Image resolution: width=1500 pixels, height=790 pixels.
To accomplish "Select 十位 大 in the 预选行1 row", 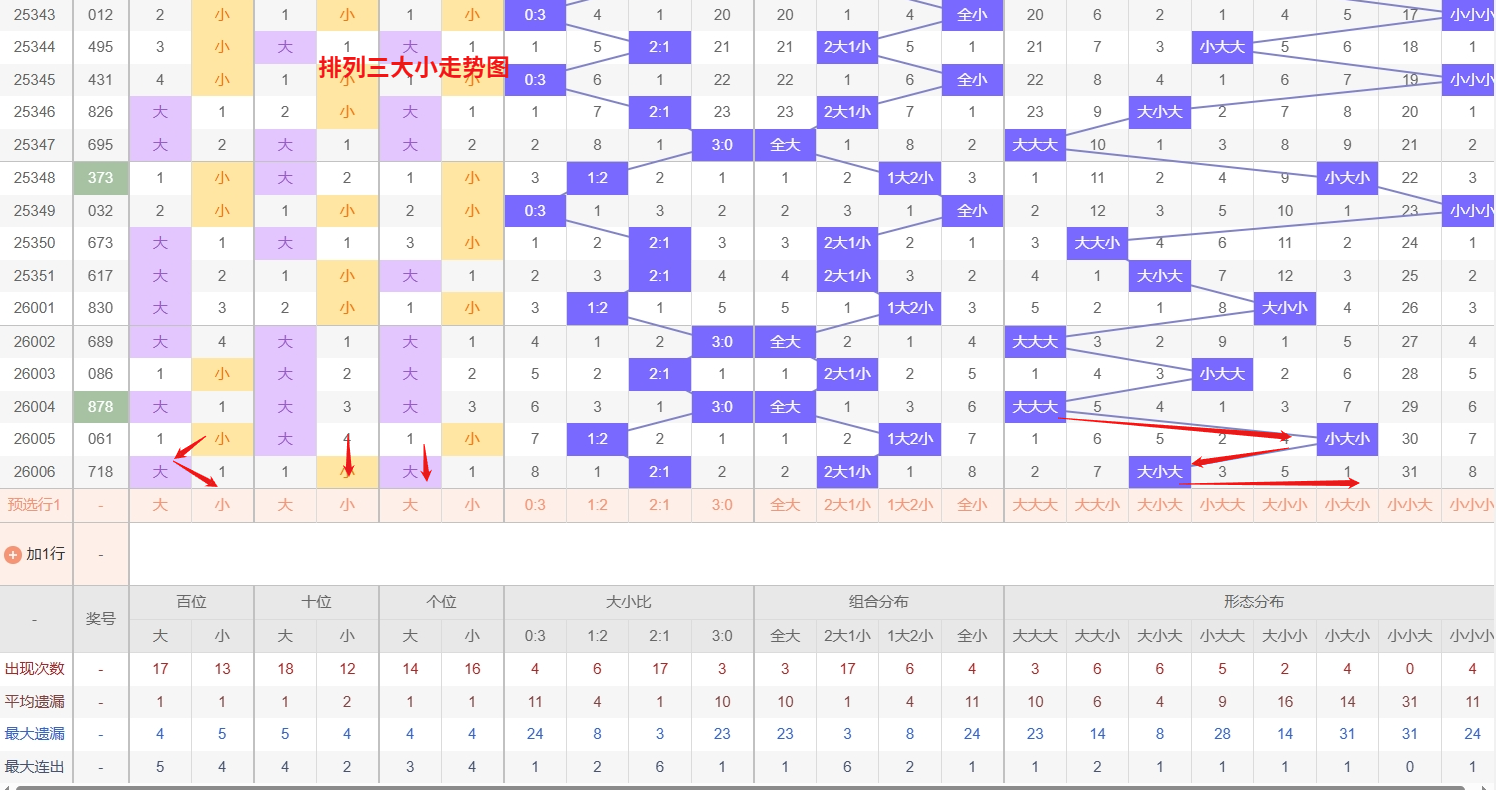I will [285, 505].
